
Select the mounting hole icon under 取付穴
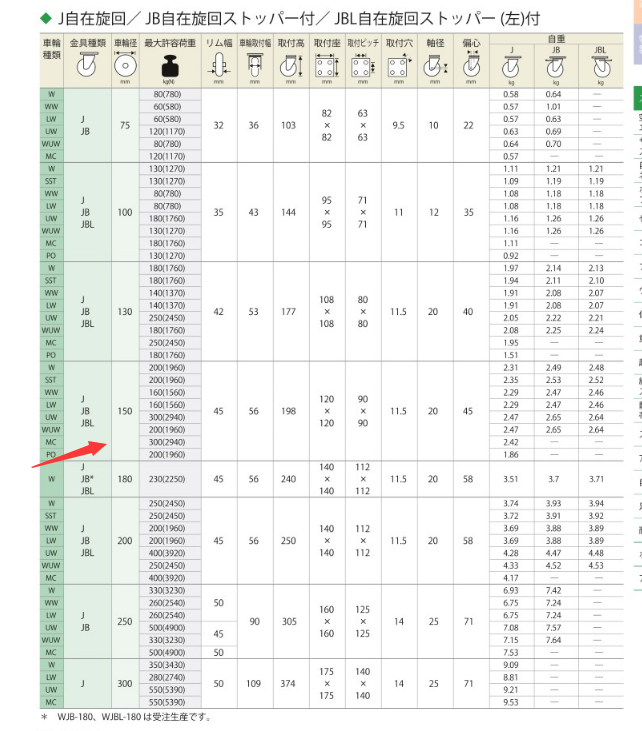click(399, 67)
